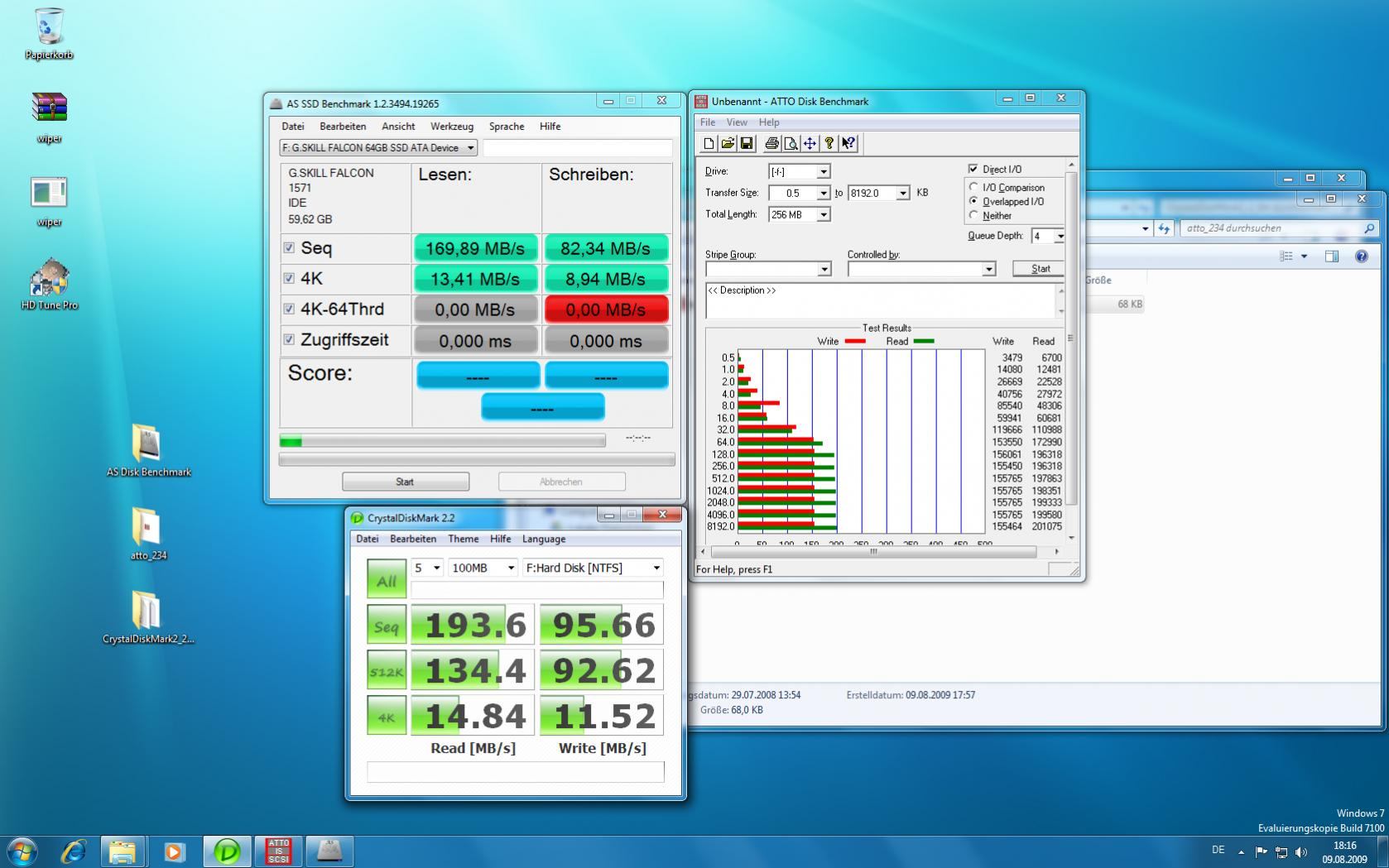The image size is (1389, 868).
Task: Click the Save disk icon in ATTO toolbar
Action: (747, 143)
